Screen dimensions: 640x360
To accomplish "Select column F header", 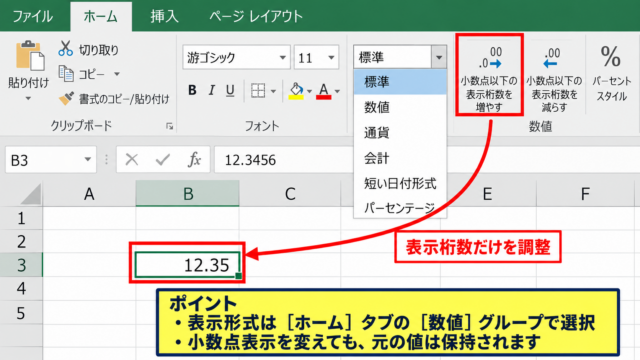I will pyautogui.click(x=586, y=194).
